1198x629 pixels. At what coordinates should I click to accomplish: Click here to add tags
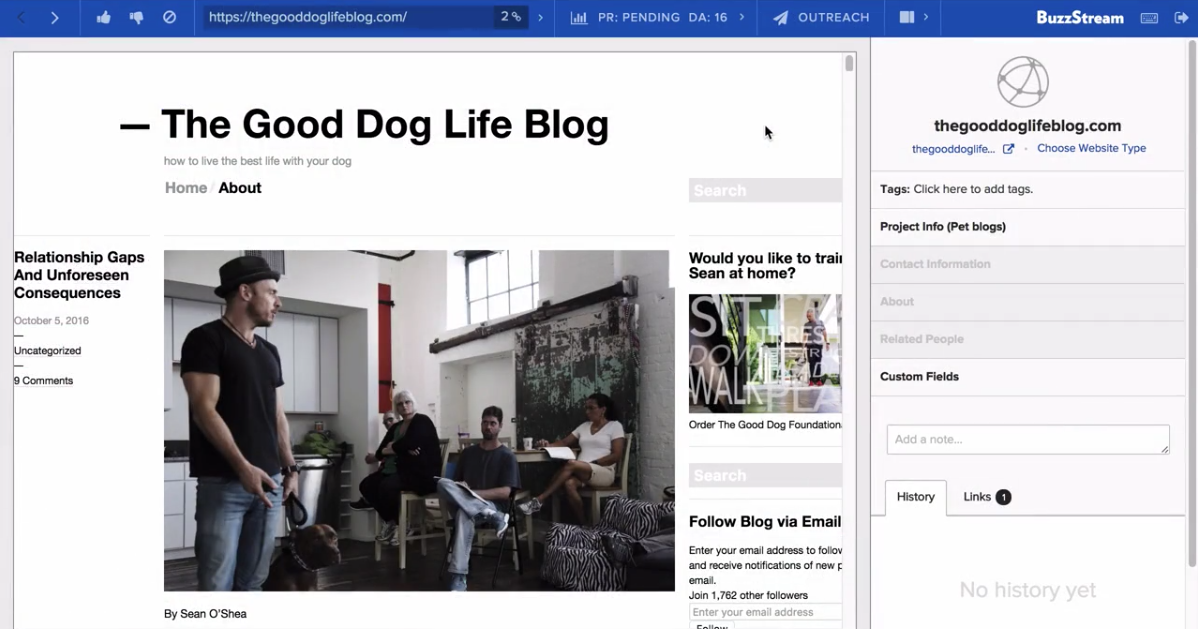click(x=973, y=189)
